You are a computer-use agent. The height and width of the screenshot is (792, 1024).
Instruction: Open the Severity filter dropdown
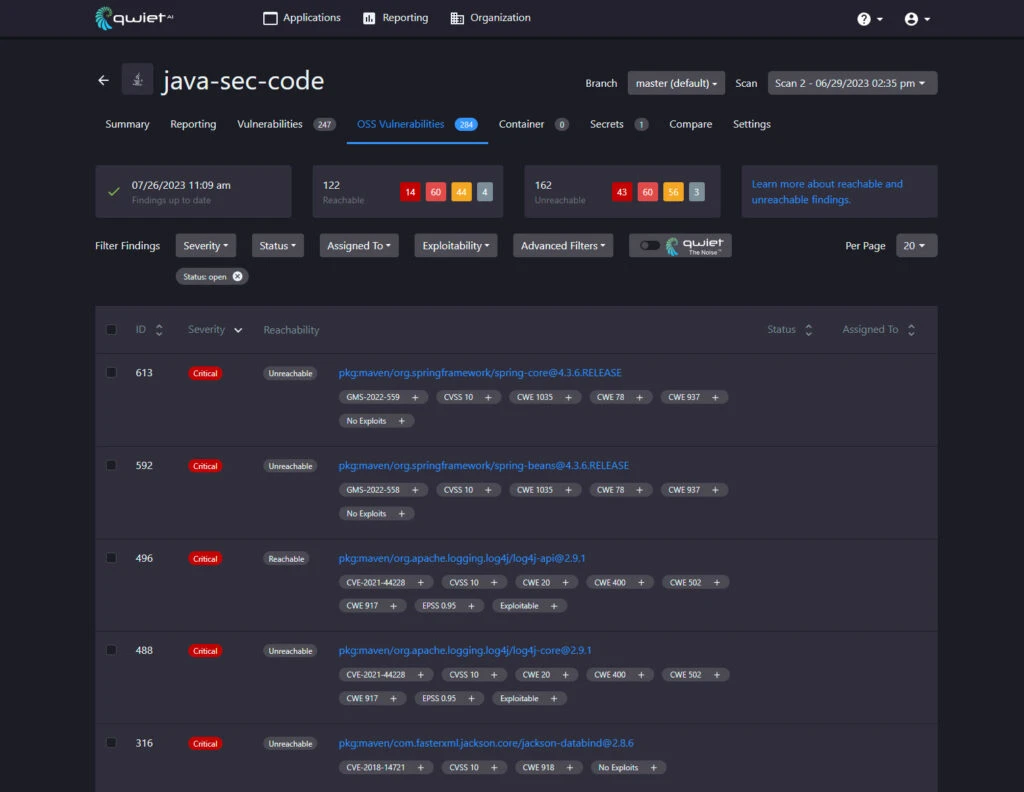pyautogui.click(x=205, y=245)
